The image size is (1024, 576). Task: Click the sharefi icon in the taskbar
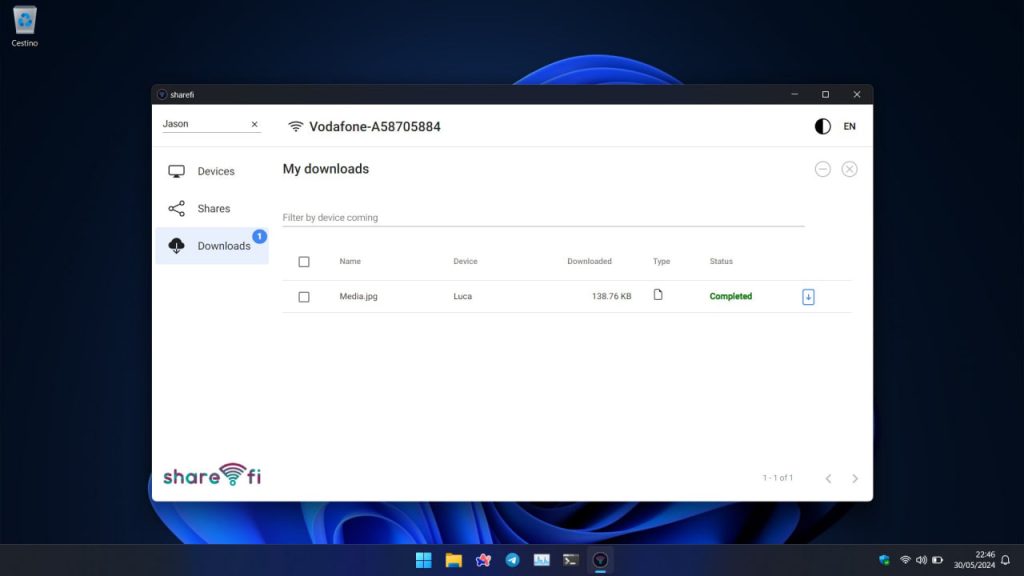[x=600, y=560]
